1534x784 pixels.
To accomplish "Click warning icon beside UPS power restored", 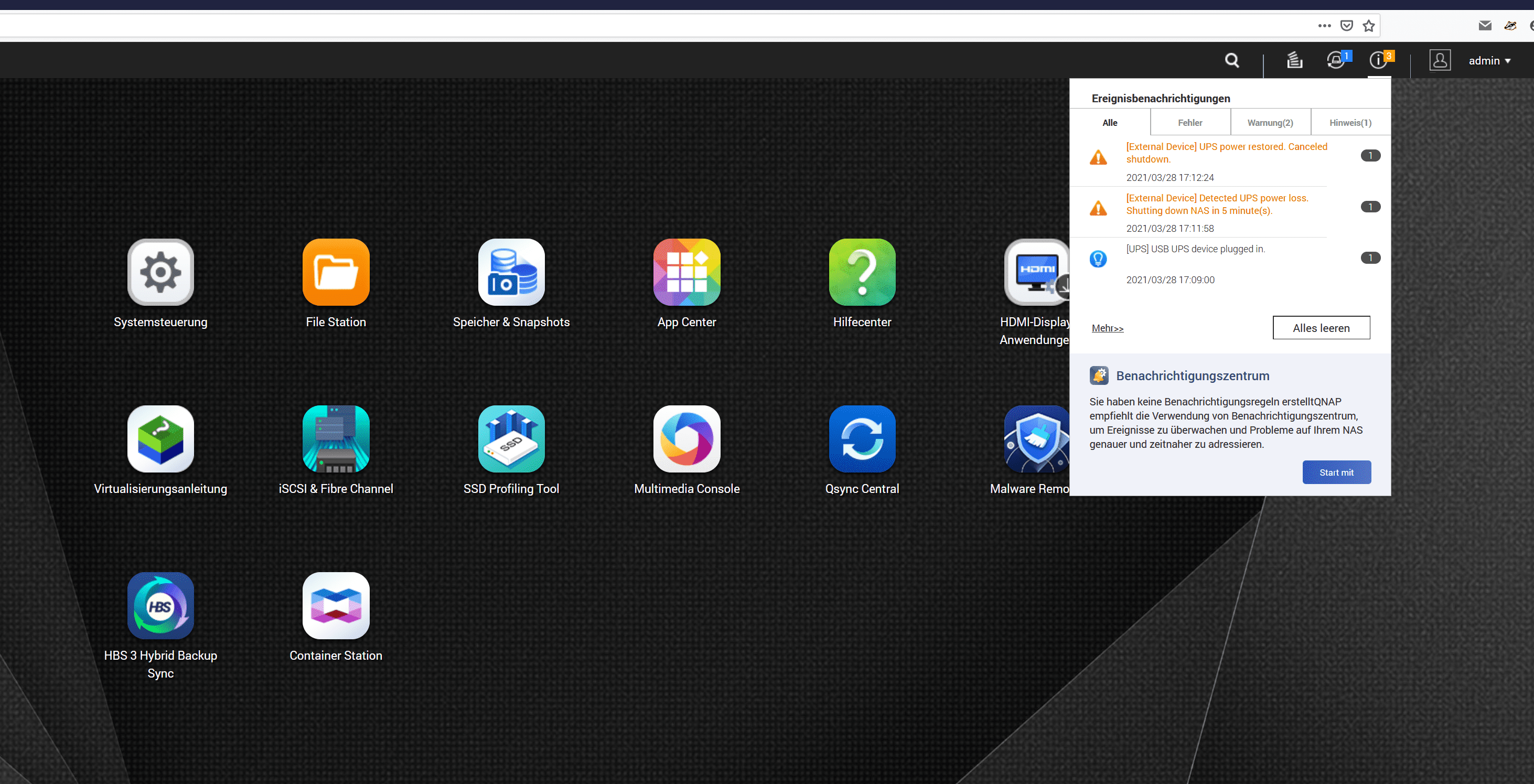I will pyautogui.click(x=1098, y=157).
